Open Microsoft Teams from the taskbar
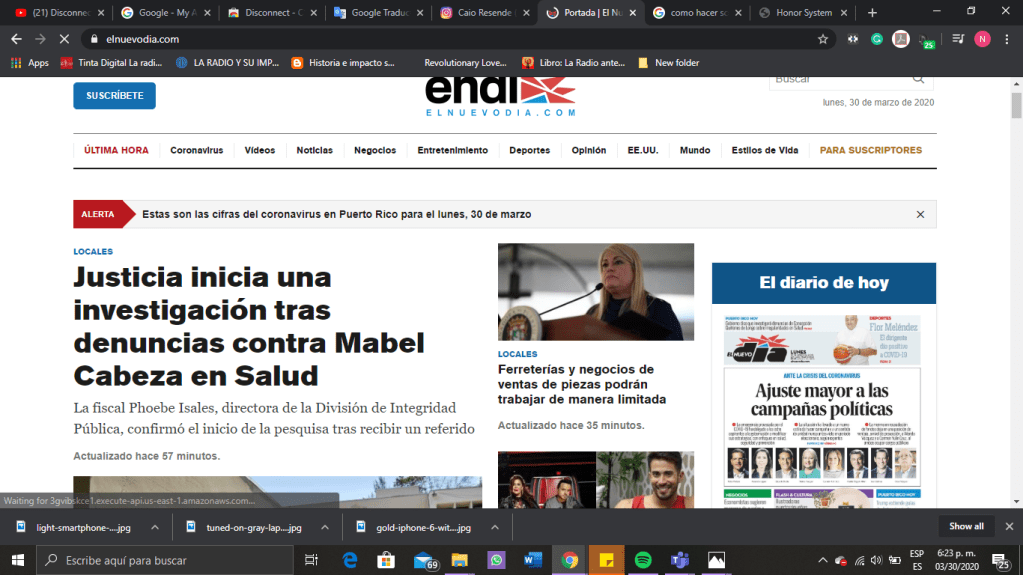Viewport: 1023px width, 575px height. [x=679, y=560]
